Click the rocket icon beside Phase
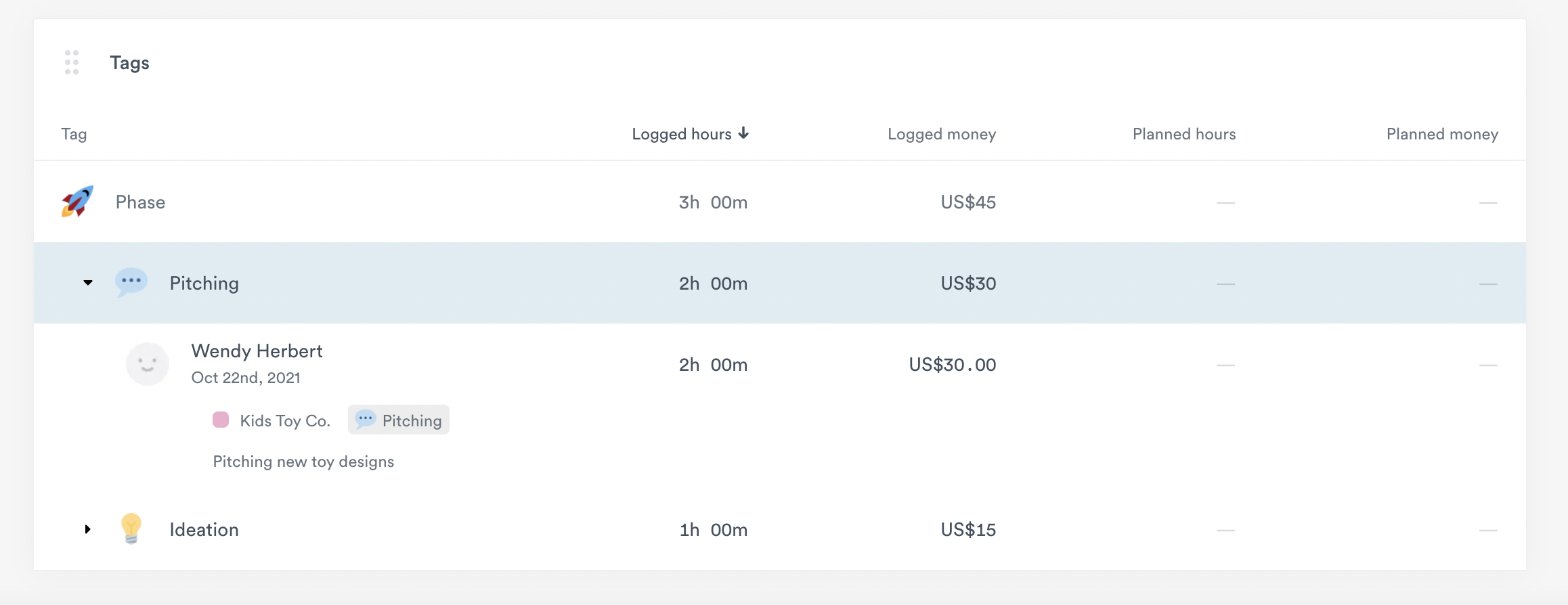Screen dimensions: 1568x605 tap(77, 202)
